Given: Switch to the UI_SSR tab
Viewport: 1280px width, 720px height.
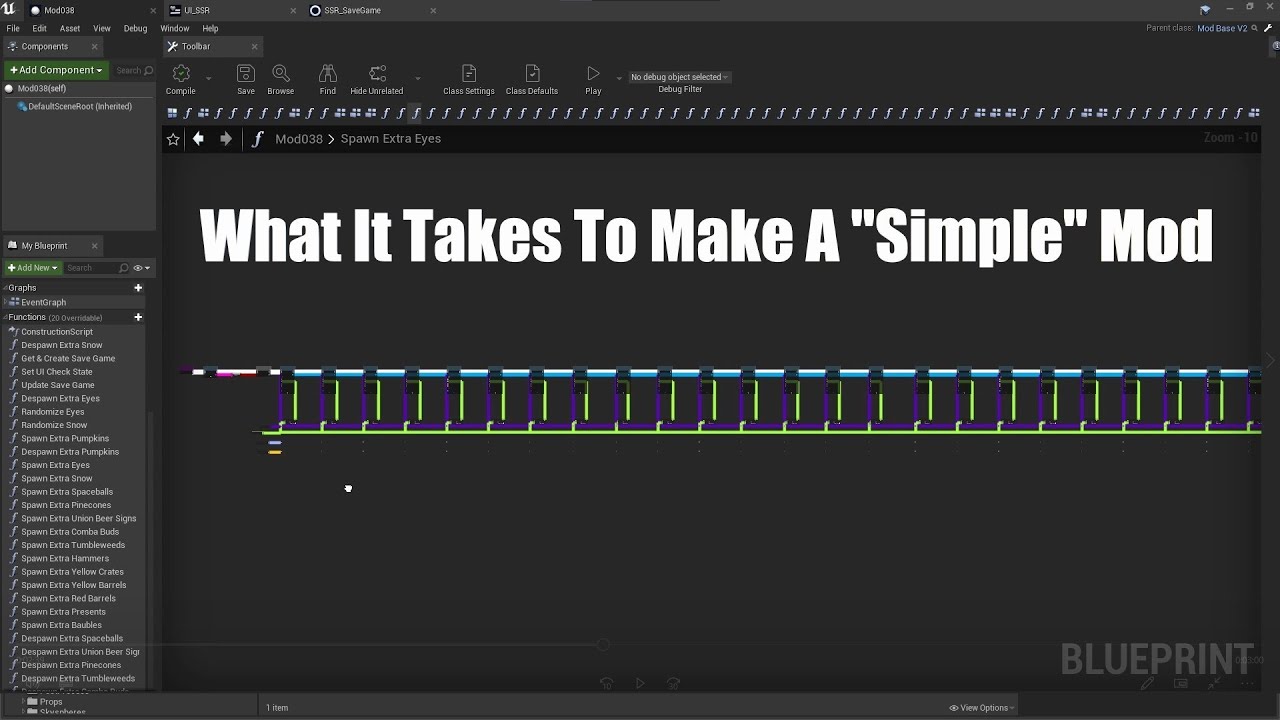Looking at the screenshot, I should point(197,10).
